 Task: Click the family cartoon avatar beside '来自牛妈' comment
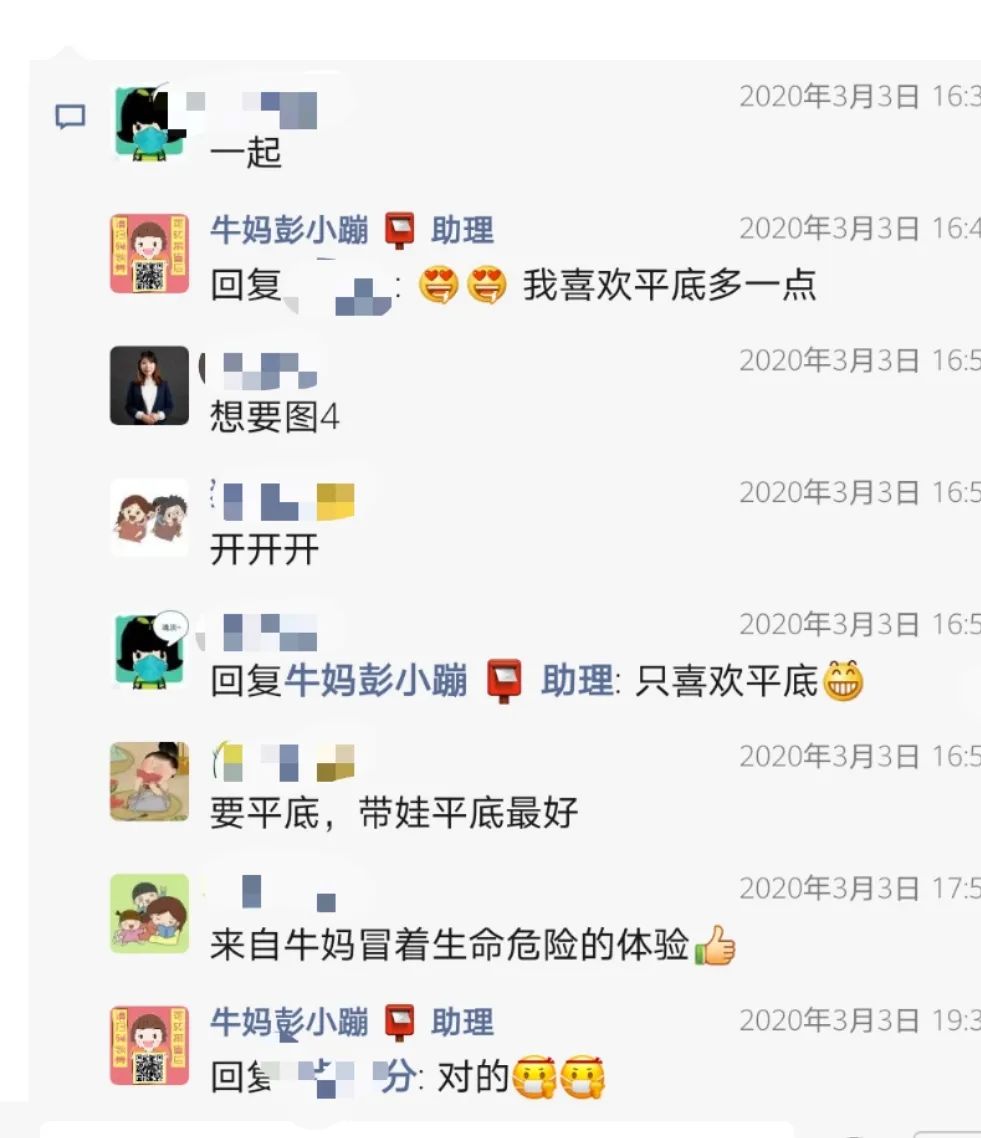[x=149, y=914]
